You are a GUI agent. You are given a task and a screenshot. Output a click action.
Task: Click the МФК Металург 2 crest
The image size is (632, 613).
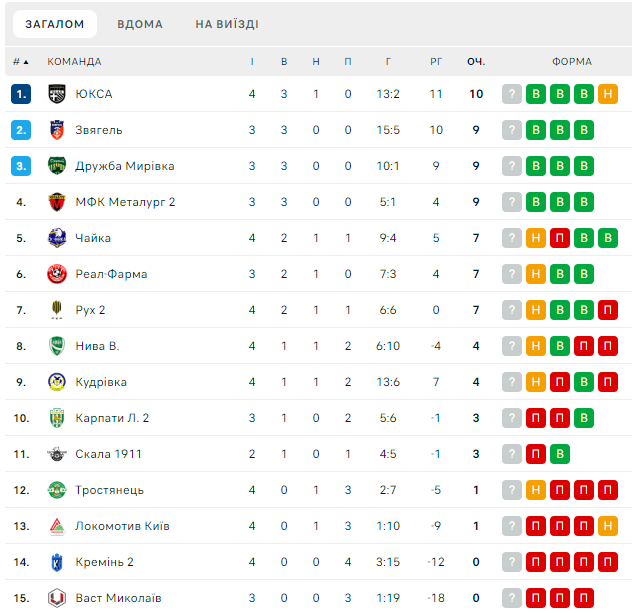(56, 202)
